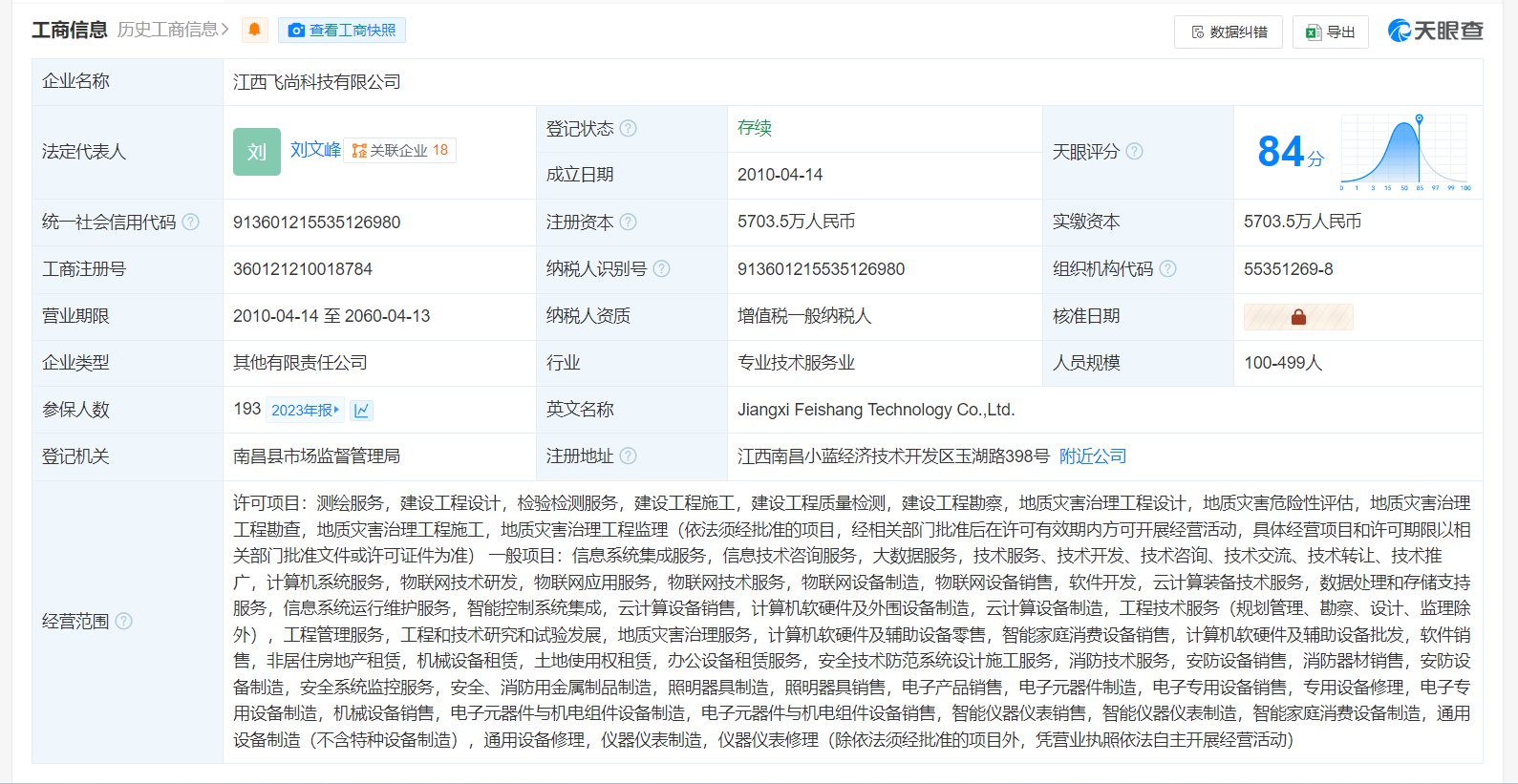Click the 存续 status value
This screenshot has width=1518, height=784.
click(x=755, y=128)
